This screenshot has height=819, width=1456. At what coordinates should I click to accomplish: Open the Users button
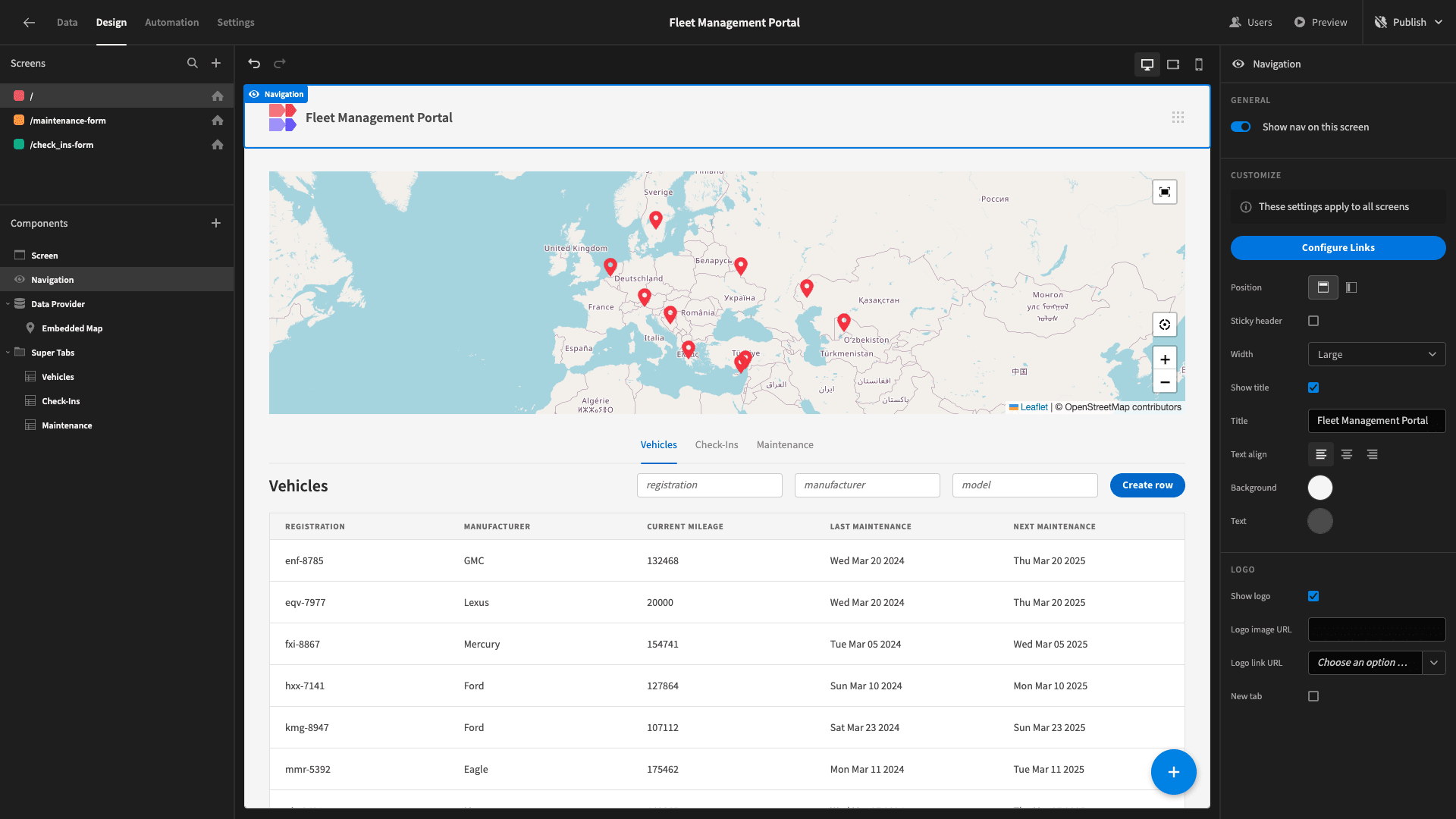[x=1251, y=23]
